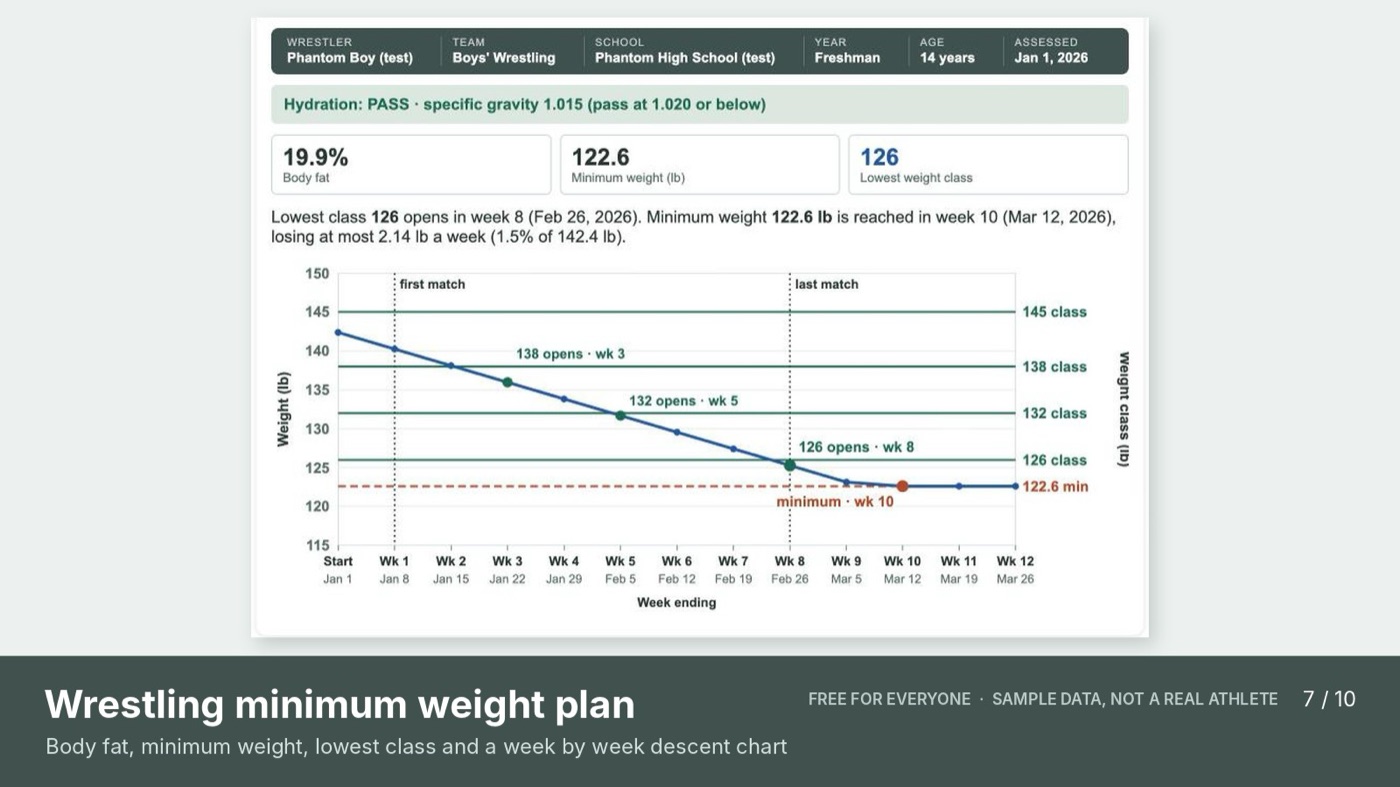Viewport: 1400px width, 787px height.
Task: Click the Hydration: PASS banner
Action: tap(700, 104)
